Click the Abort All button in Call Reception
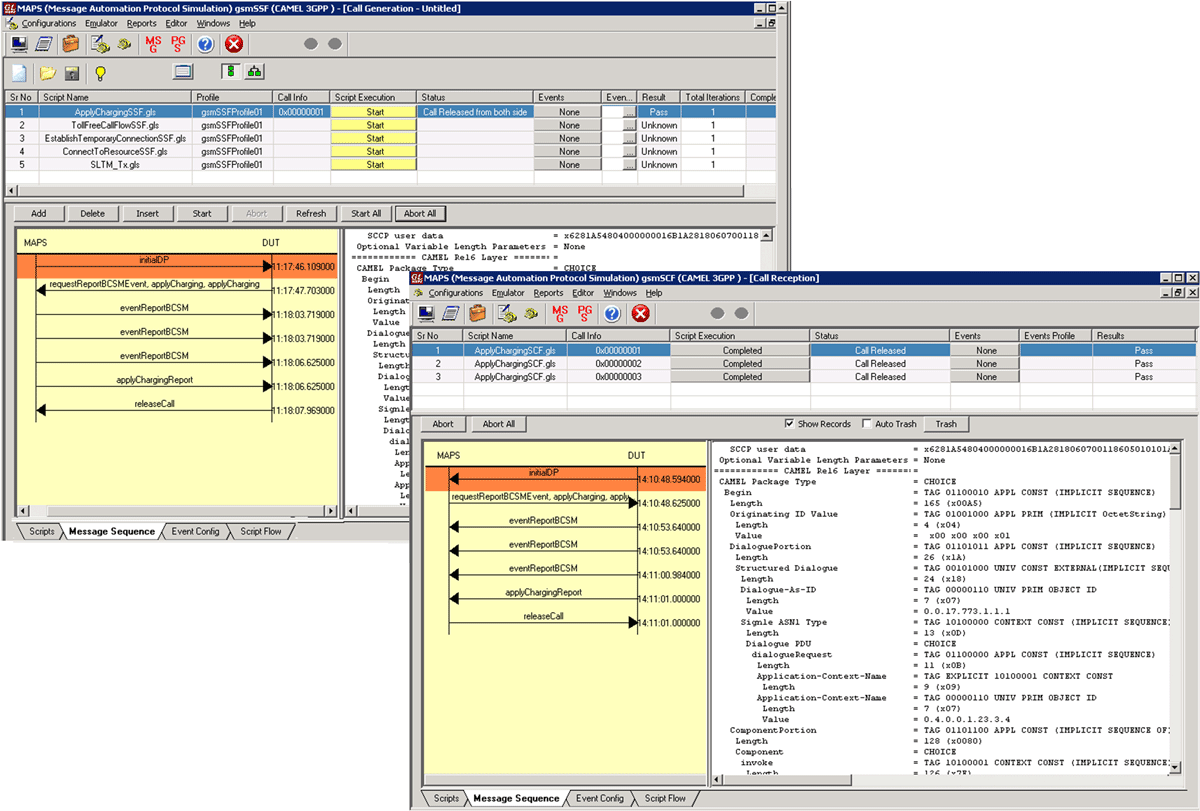1200x811 pixels. pyautogui.click(x=499, y=424)
